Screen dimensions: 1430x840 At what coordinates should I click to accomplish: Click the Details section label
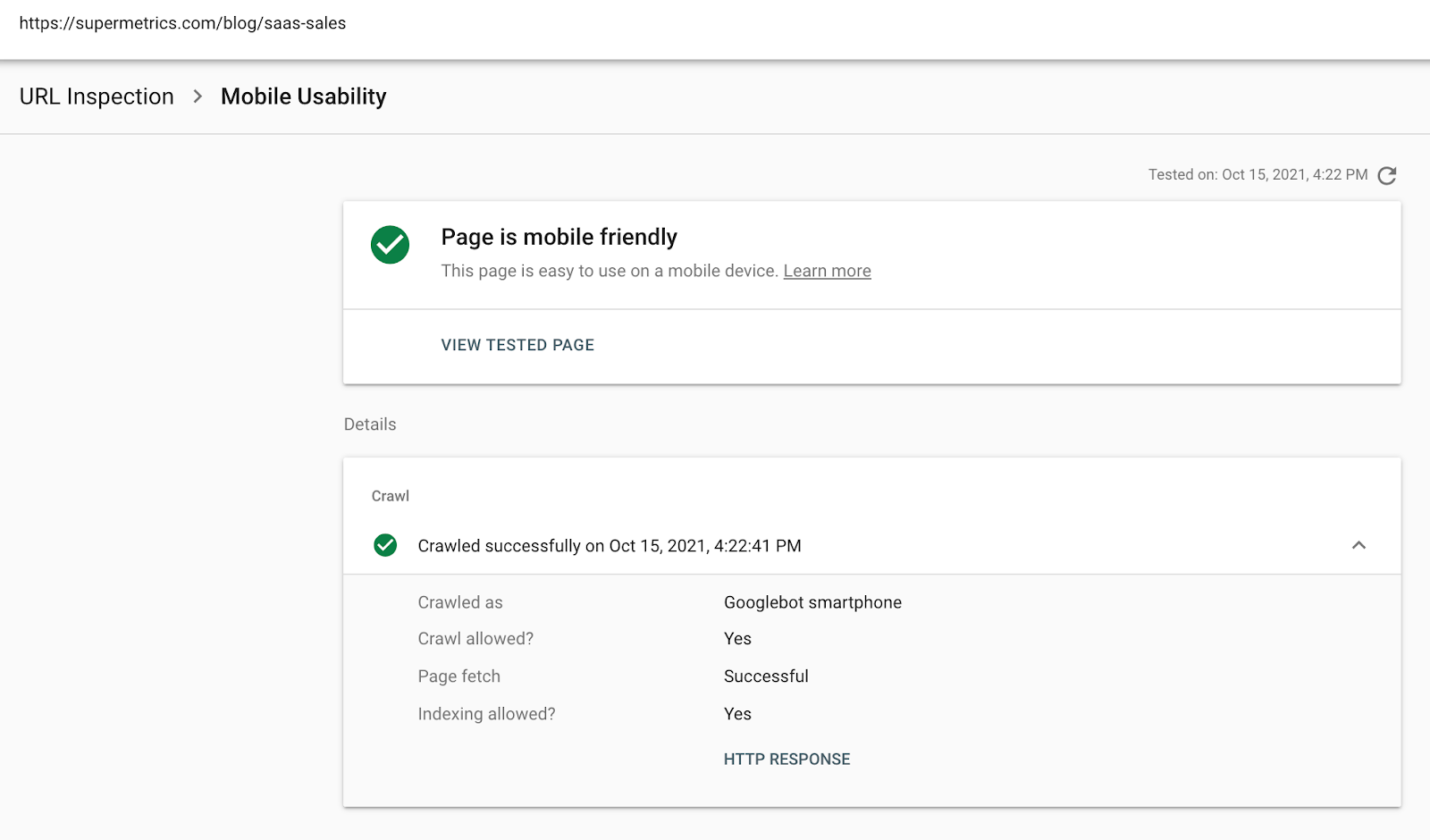tap(370, 424)
